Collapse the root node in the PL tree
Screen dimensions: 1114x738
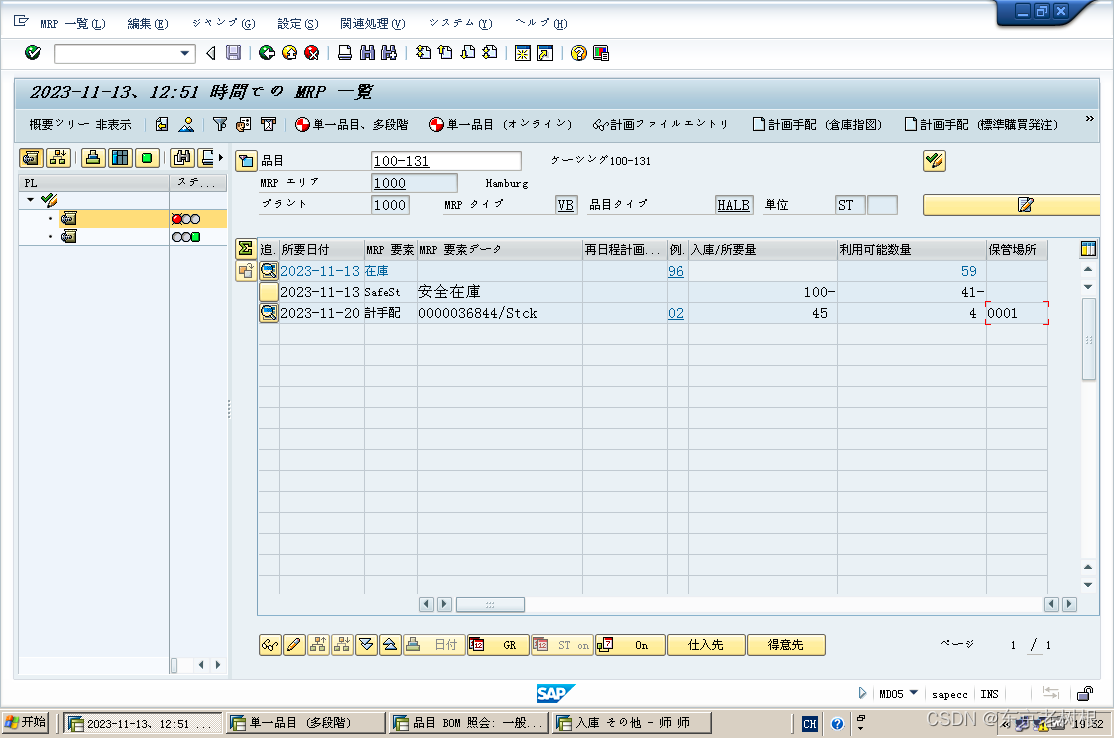[30, 200]
